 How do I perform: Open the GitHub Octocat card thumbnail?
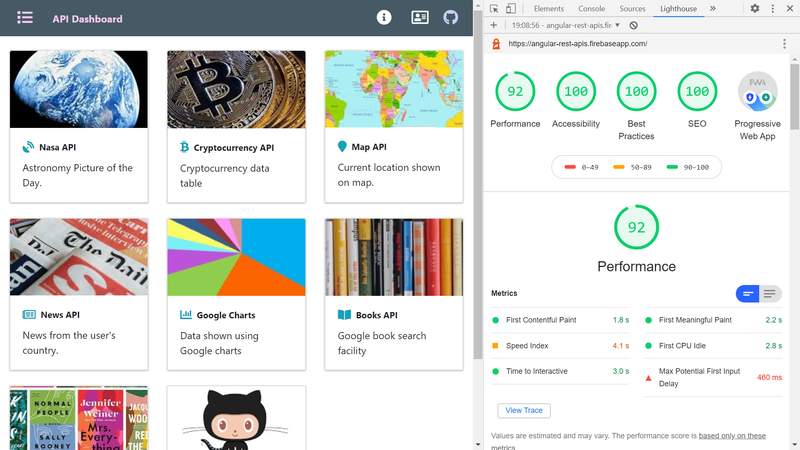click(x=236, y=418)
